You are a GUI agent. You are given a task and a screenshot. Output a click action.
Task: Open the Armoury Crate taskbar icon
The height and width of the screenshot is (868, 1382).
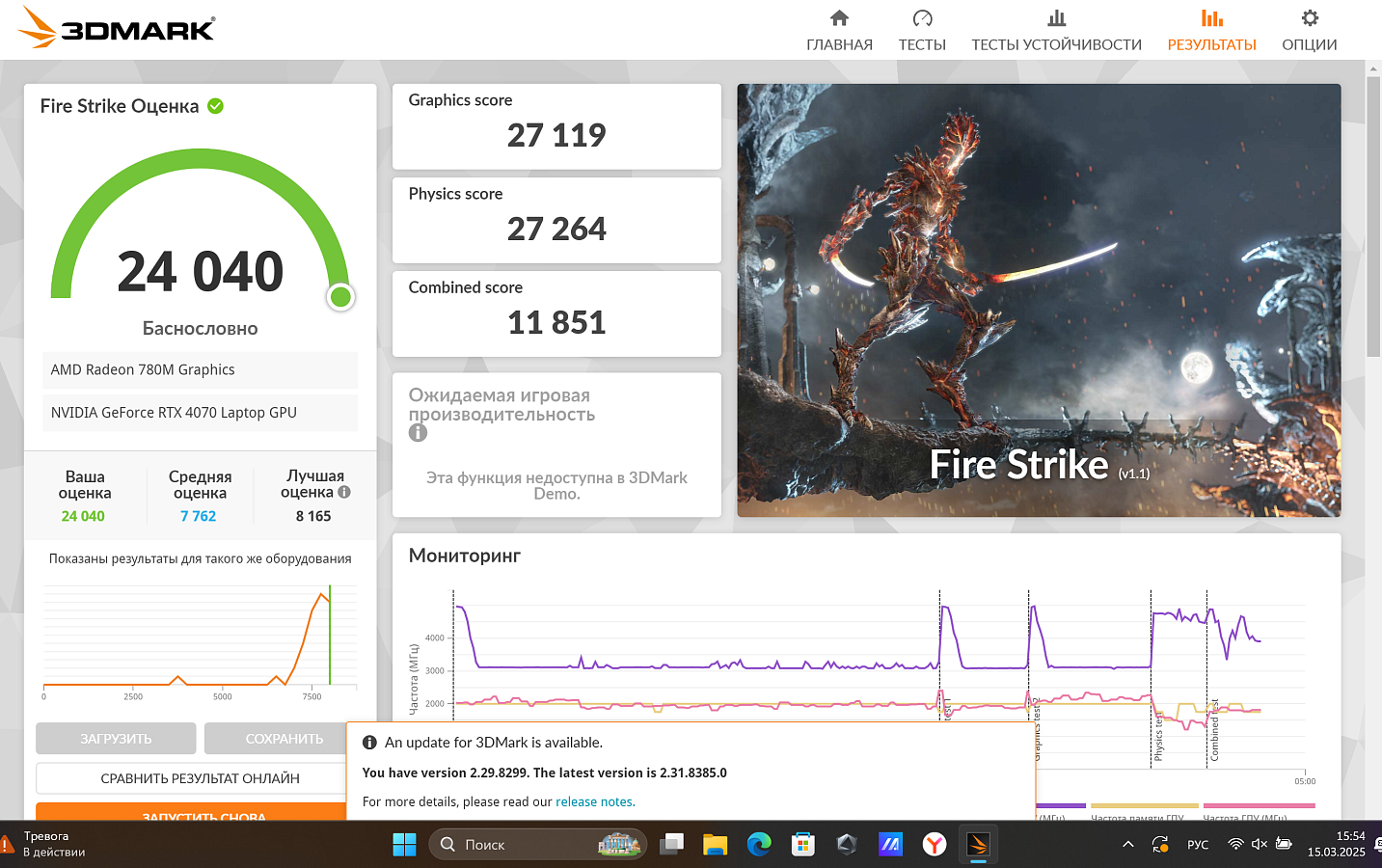click(x=847, y=845)
